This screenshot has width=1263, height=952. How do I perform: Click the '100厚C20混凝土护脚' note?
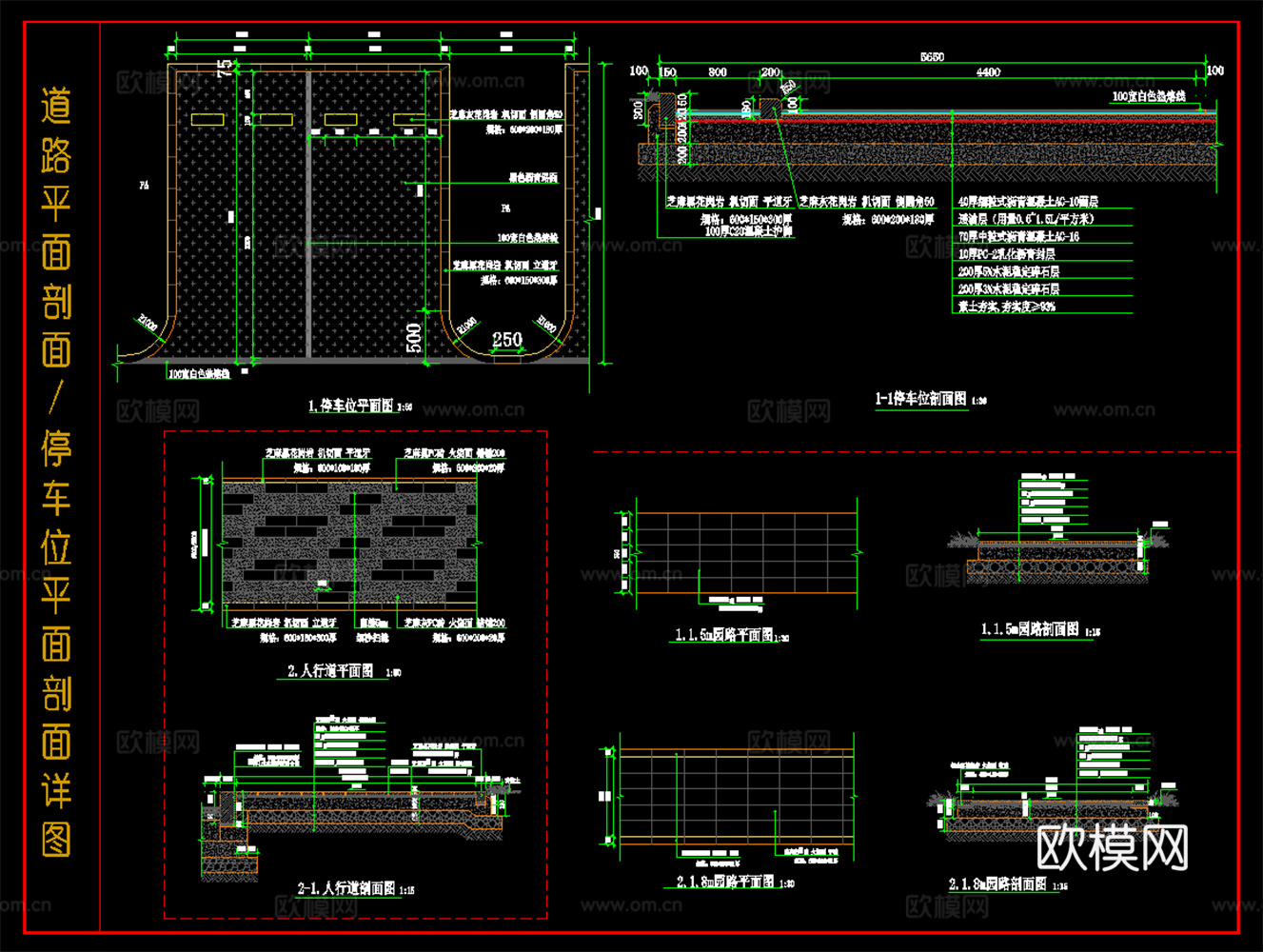click(x=749, y=231)
